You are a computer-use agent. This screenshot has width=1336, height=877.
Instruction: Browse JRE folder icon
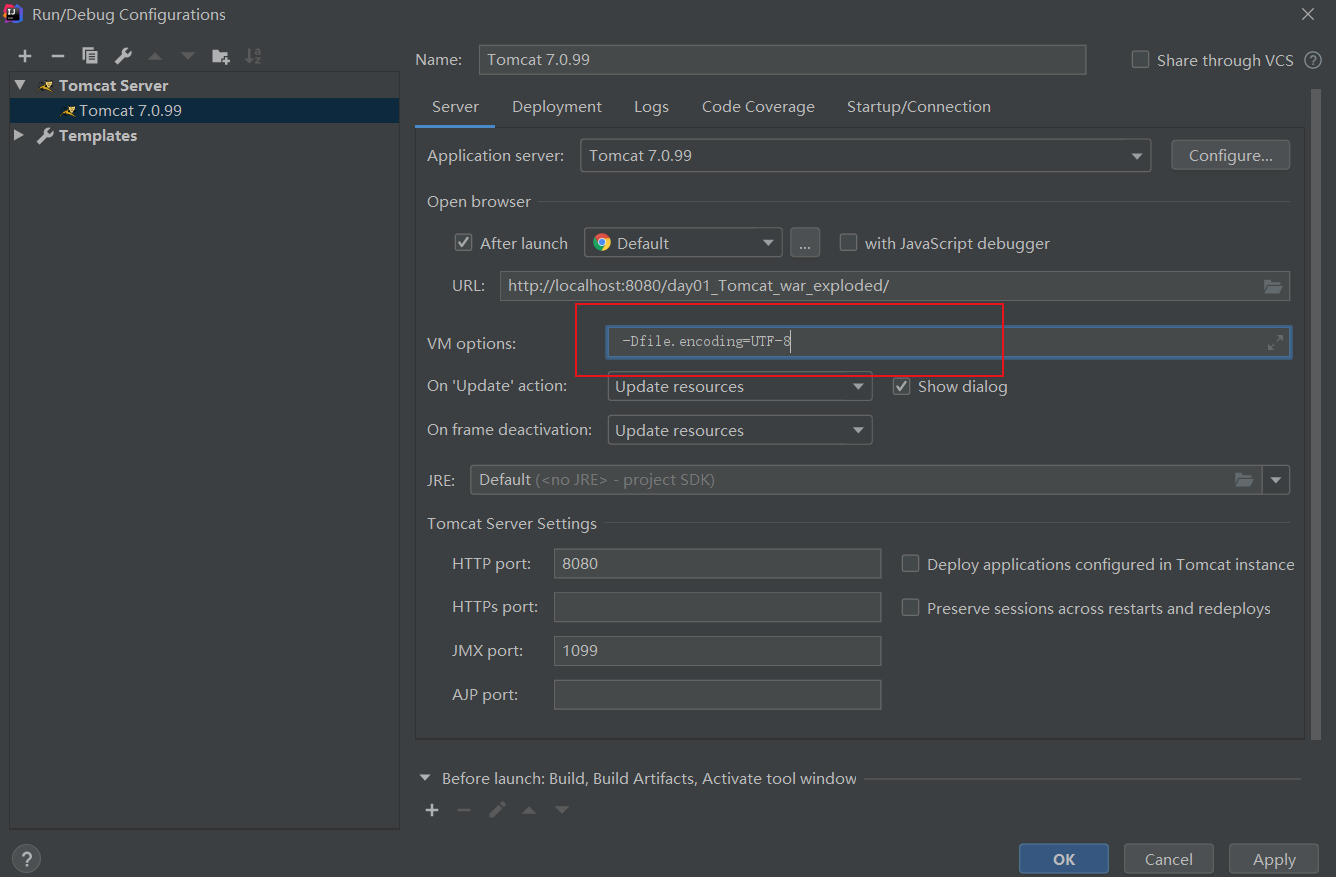pyautogui.click(x=1243, y=480)
